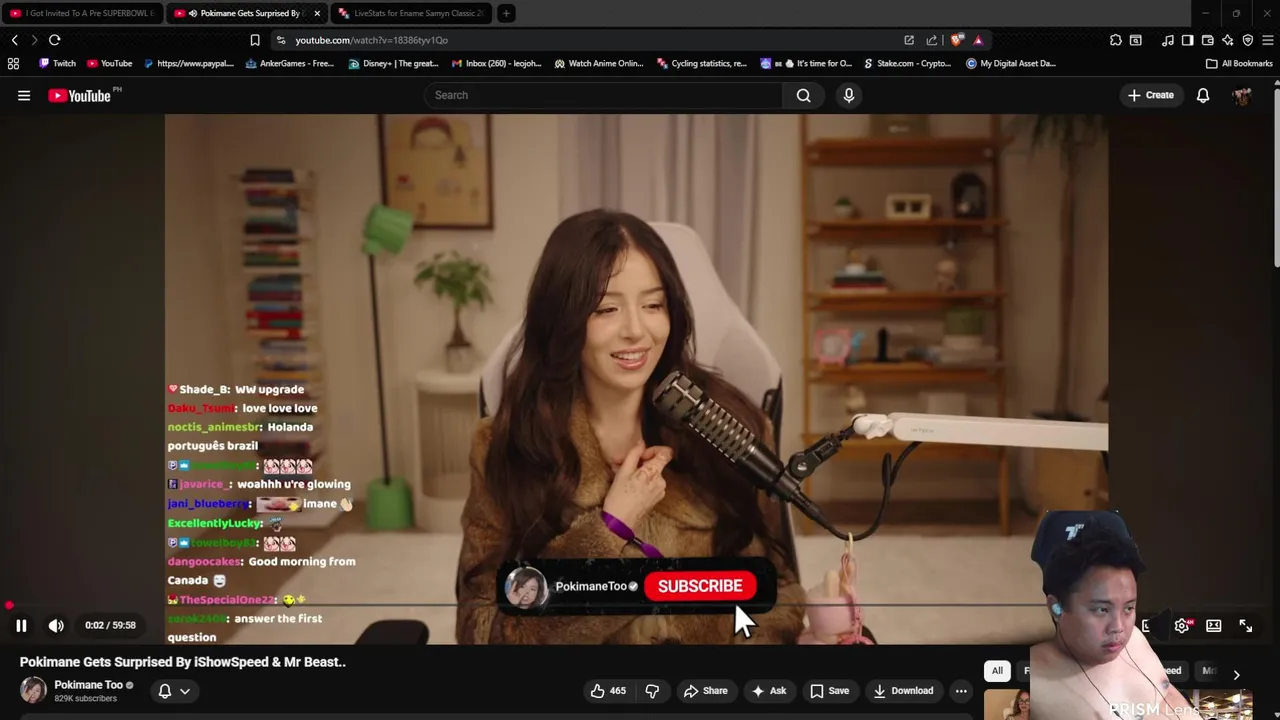Focus the YouTube Search field

pyautogui.click(x=602, y=95)
